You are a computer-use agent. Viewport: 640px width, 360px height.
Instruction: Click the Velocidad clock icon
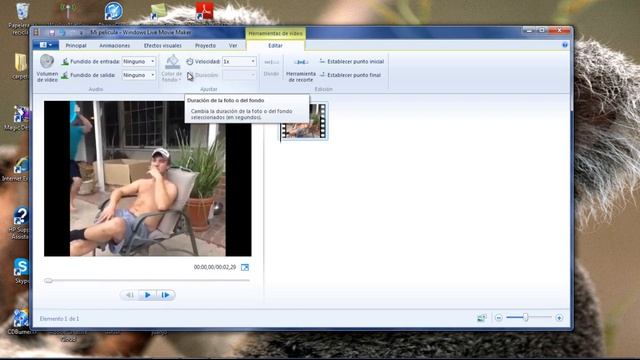point(190,62)
